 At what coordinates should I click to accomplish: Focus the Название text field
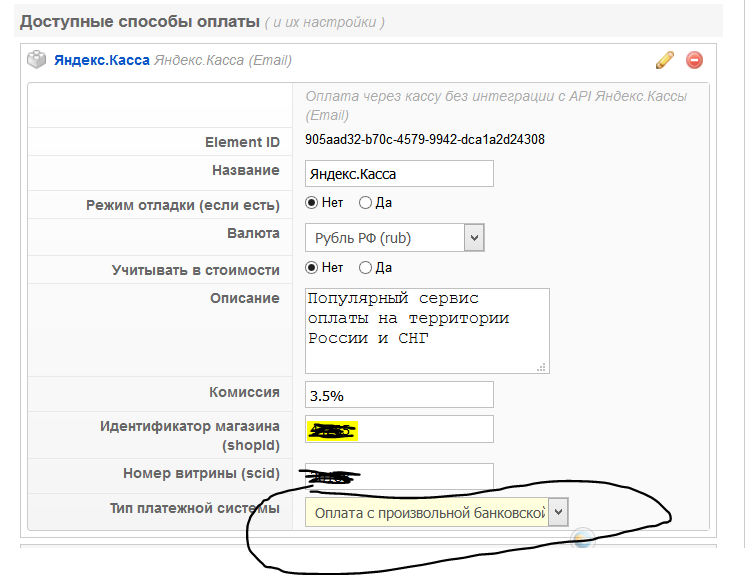(x=399, y=173)
